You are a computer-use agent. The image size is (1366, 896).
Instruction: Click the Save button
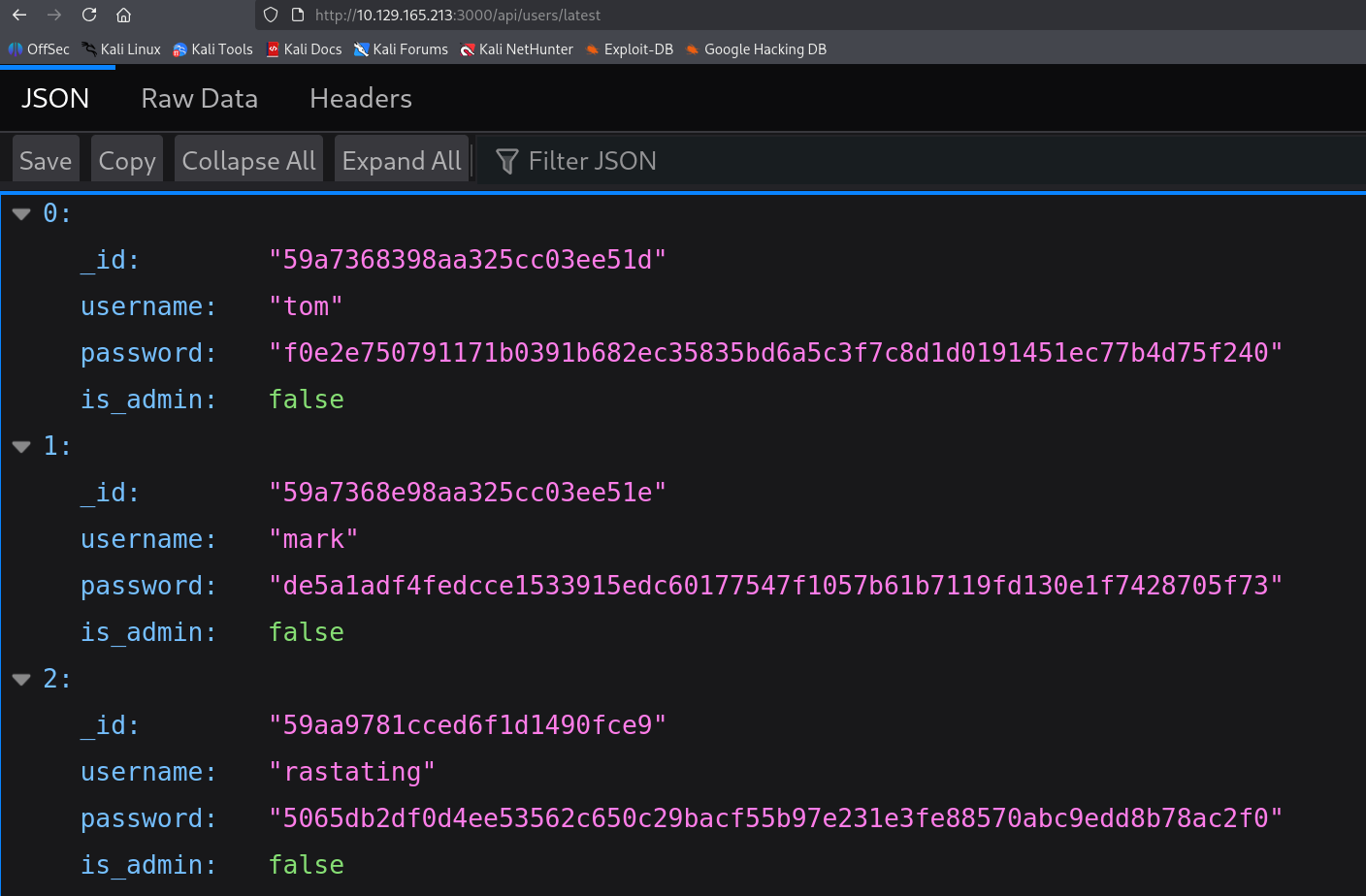45,159
